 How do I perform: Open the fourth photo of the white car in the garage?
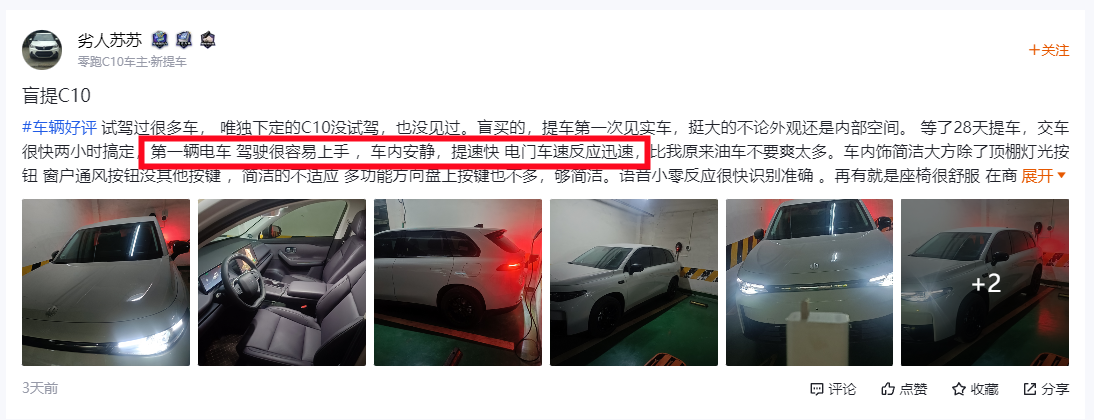(x=634, y=283)
